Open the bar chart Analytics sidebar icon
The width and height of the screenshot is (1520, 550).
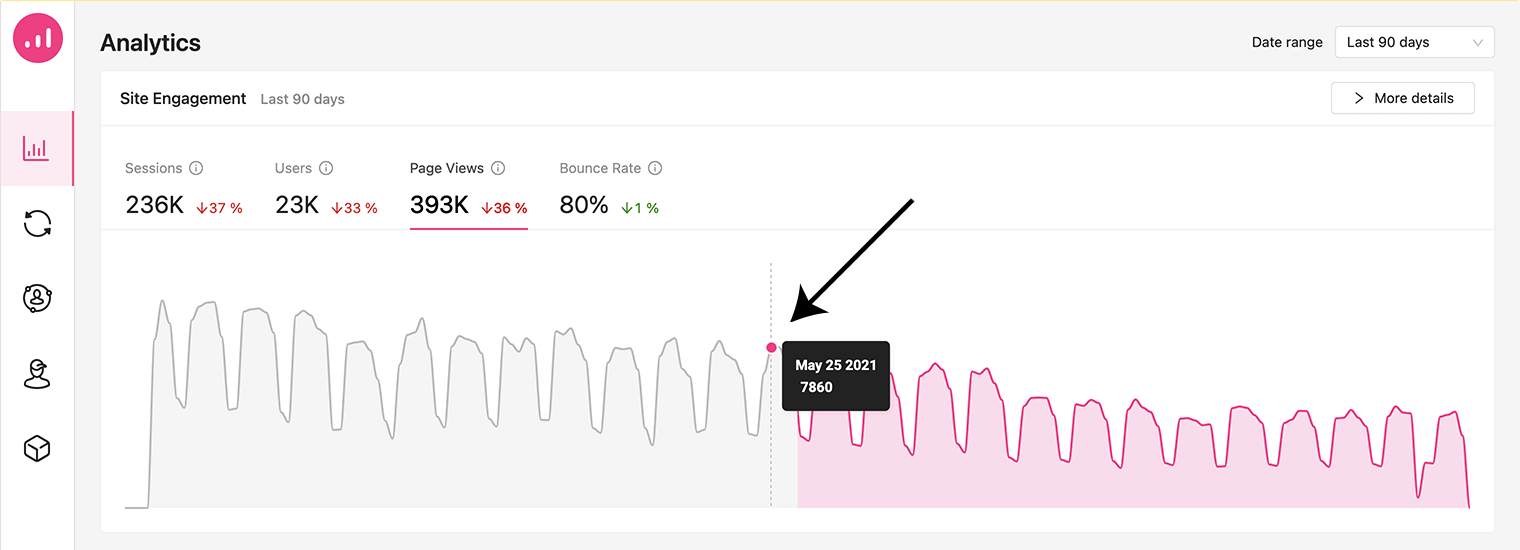pos(37,149)
